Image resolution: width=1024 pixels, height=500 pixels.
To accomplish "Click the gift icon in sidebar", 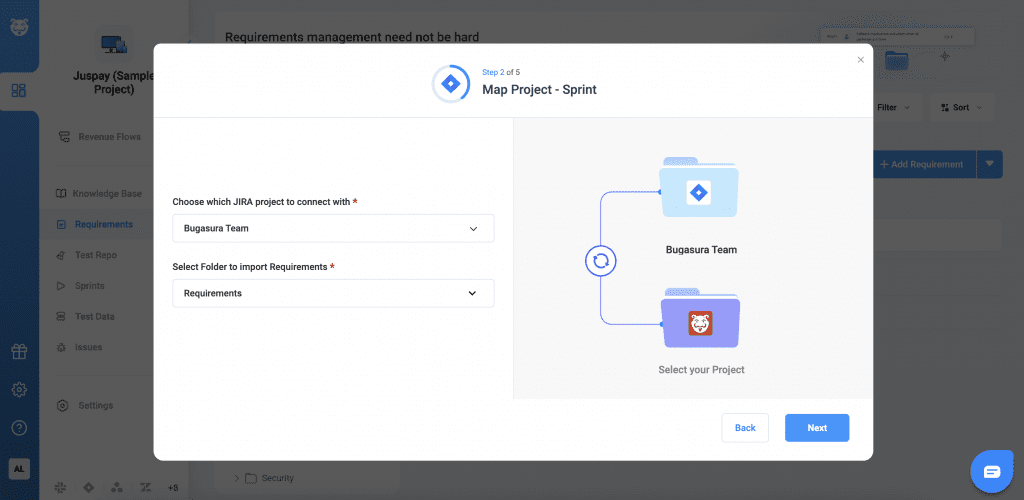I will 19,351.
